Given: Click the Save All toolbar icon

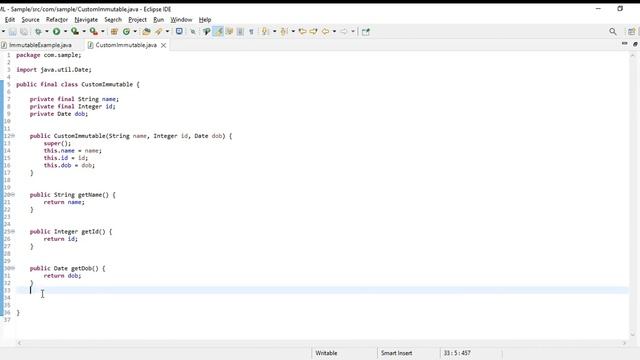Looking at the screenshot, I should pos(24,31).
